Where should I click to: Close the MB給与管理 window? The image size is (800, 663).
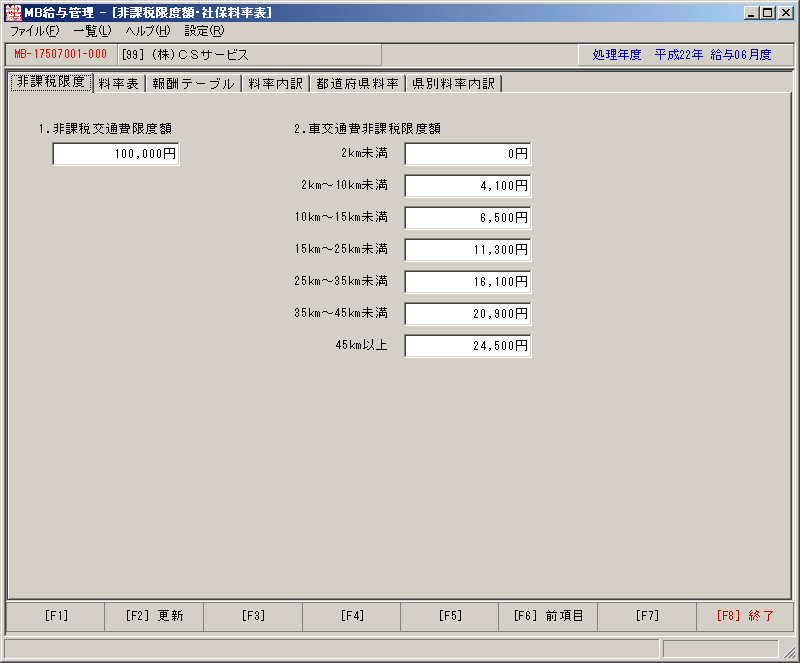tap(786, 13)
